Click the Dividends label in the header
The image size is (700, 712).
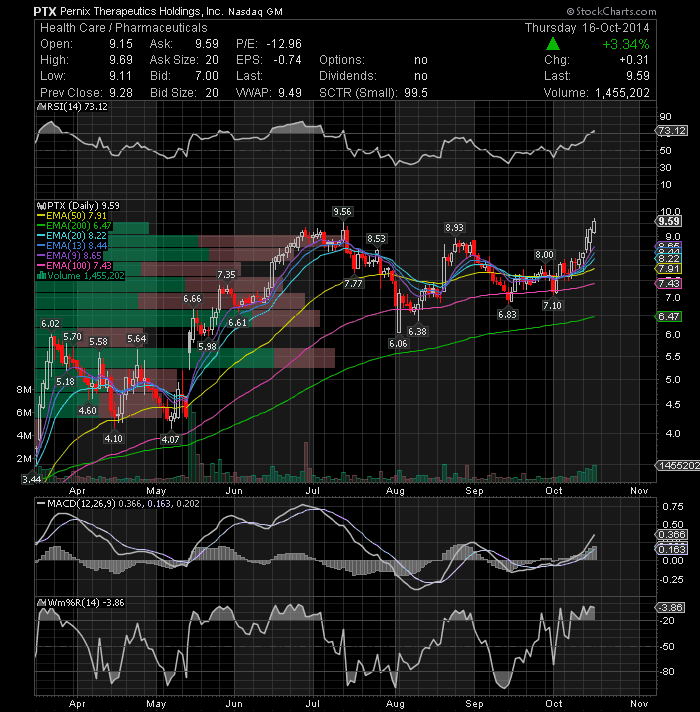tap(347, 75)
